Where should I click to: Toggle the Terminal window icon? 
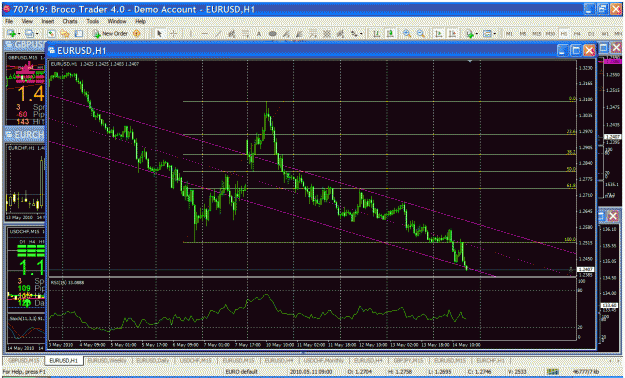(x=79, y=34)
